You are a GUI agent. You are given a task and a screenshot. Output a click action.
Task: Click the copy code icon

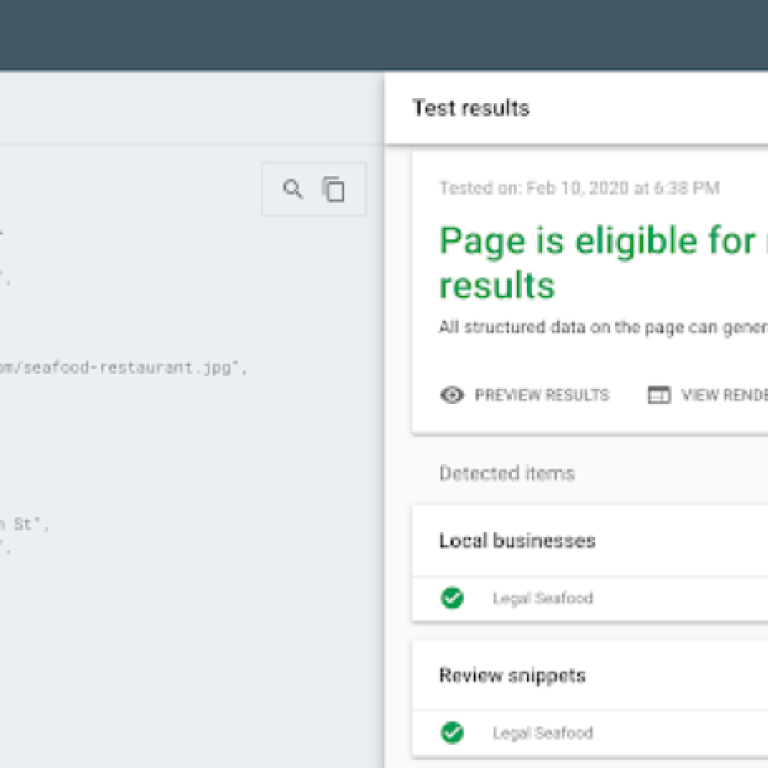tap(334, 189)
